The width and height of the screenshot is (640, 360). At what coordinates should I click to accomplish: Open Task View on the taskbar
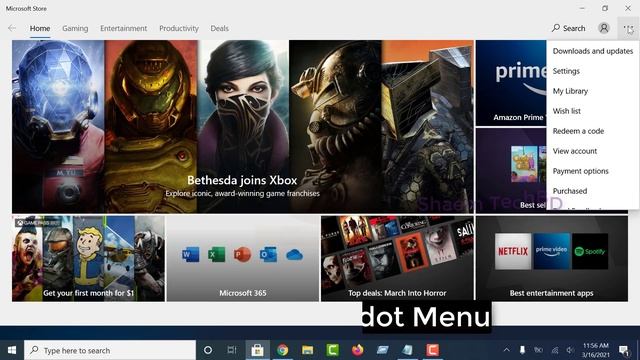click(232, 350)
